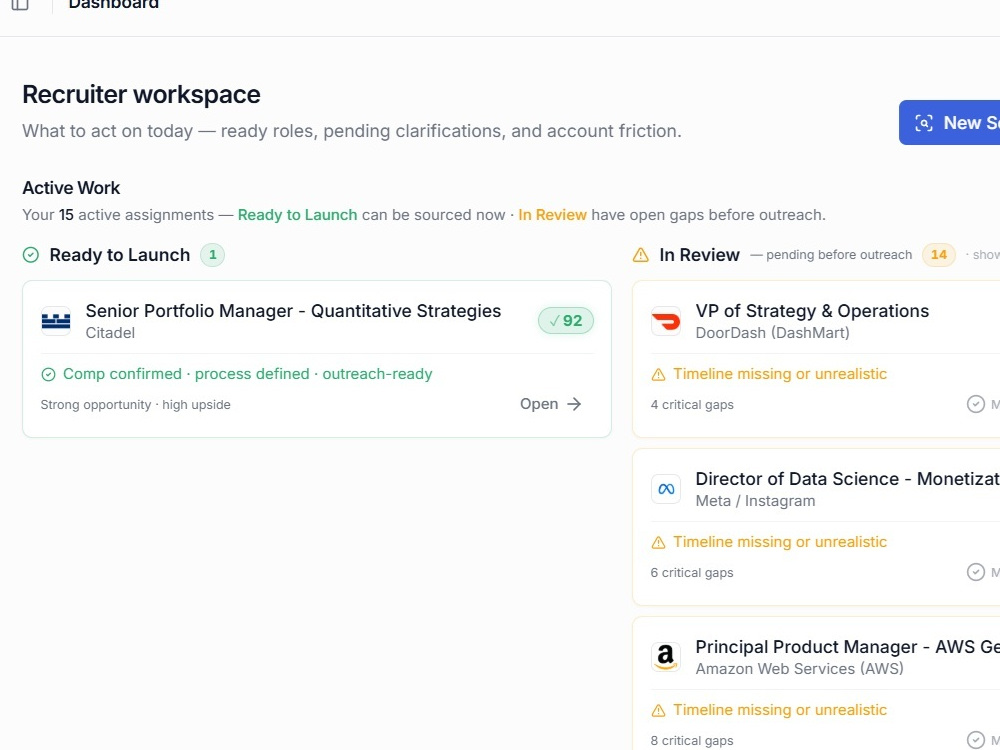Click the AWS card check circle
The image size is (1000, 750).
pyautogui.click(x=976, y=740)
